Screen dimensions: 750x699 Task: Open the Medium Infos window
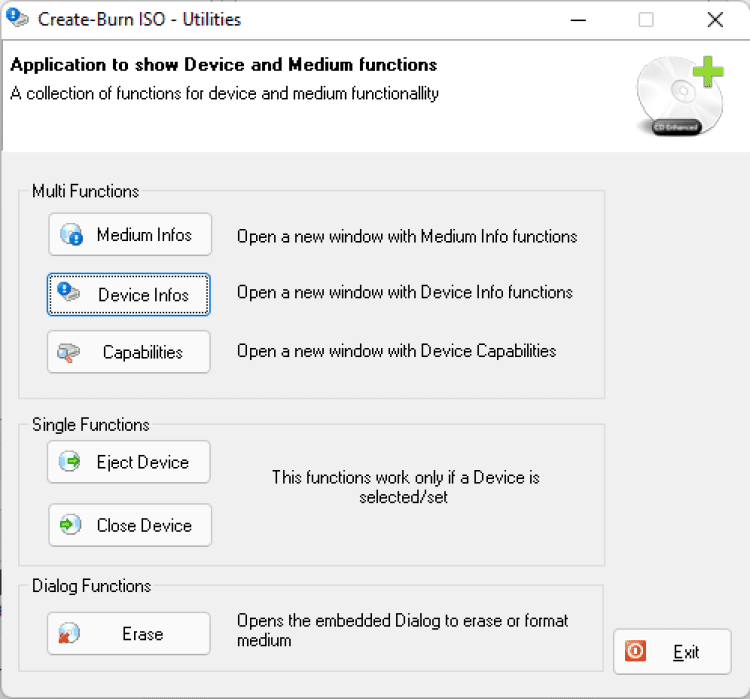[130, 235]
